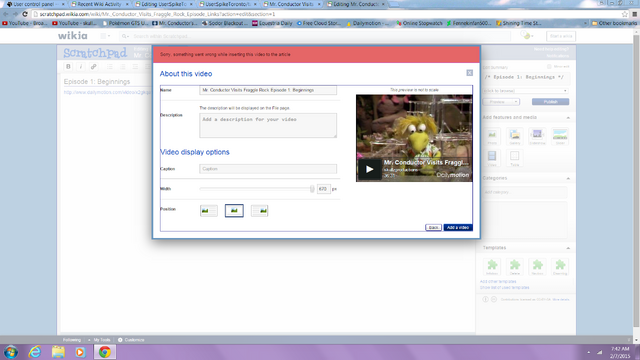Insert the Infobox template
Viewport: 640px width, 360px height.
(492, 267)
